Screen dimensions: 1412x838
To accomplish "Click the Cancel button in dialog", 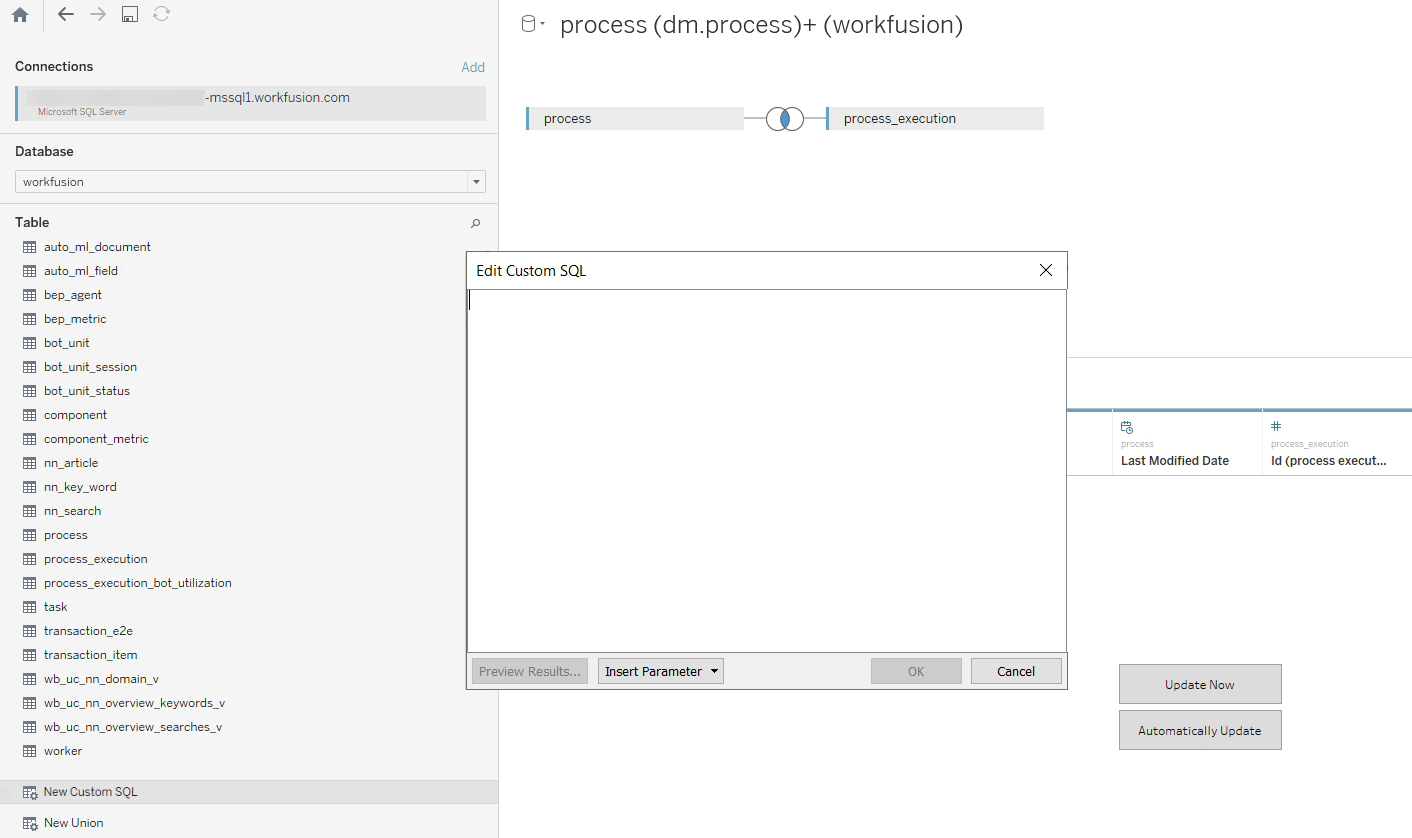I will pos(1016,671).
